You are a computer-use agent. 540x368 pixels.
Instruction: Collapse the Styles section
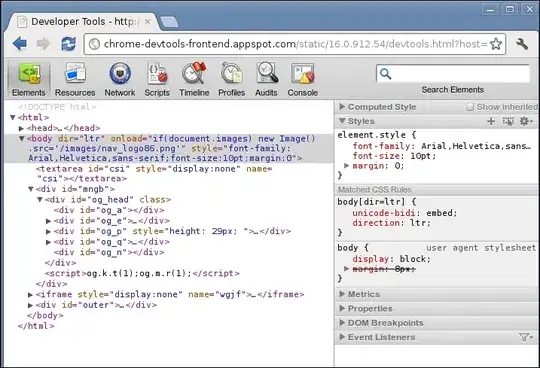[342, 121]
